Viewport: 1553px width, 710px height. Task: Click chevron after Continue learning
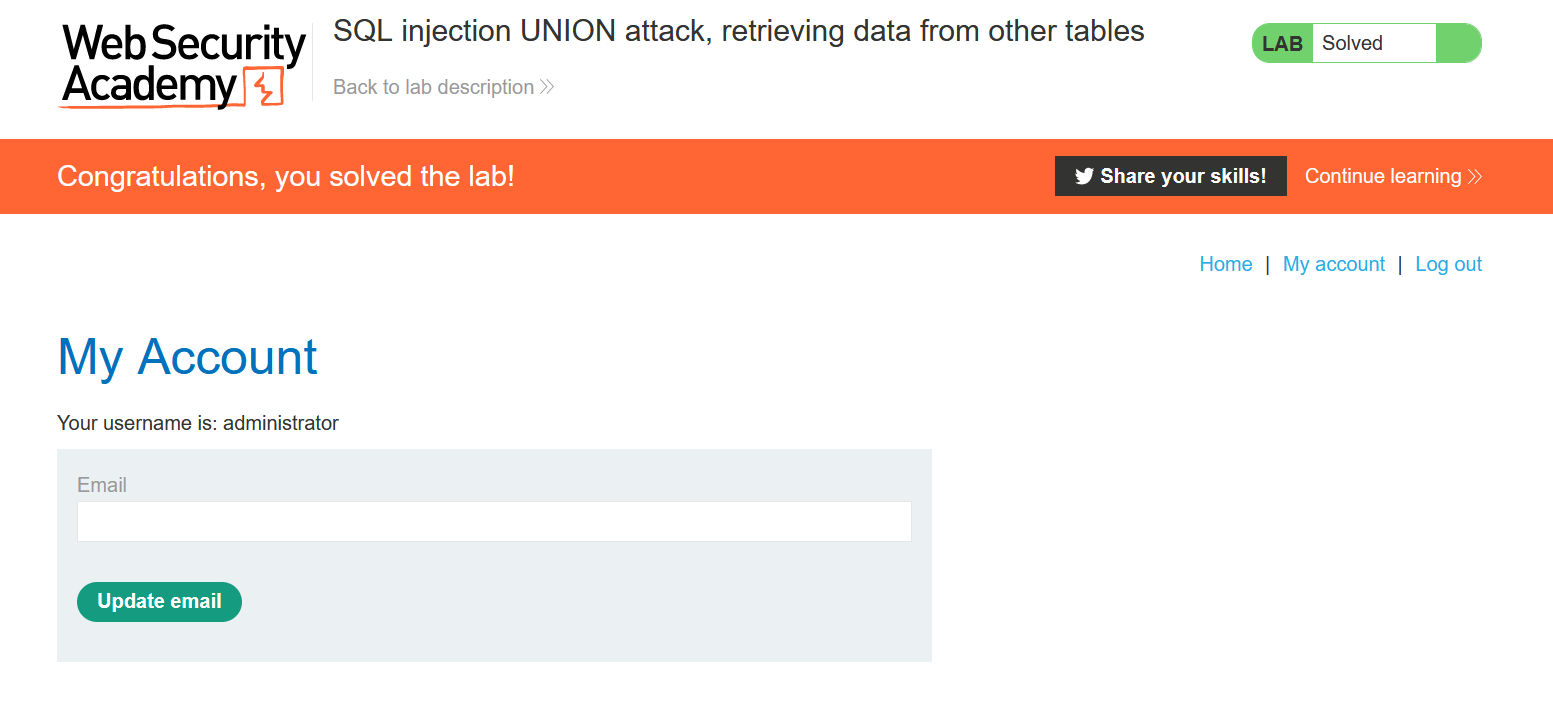(x=1474, y=177)
